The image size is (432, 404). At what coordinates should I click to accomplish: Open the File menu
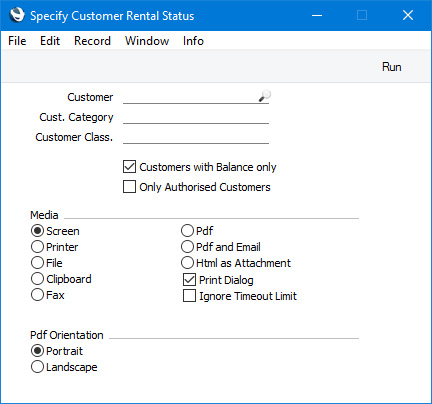coord(17,41)
